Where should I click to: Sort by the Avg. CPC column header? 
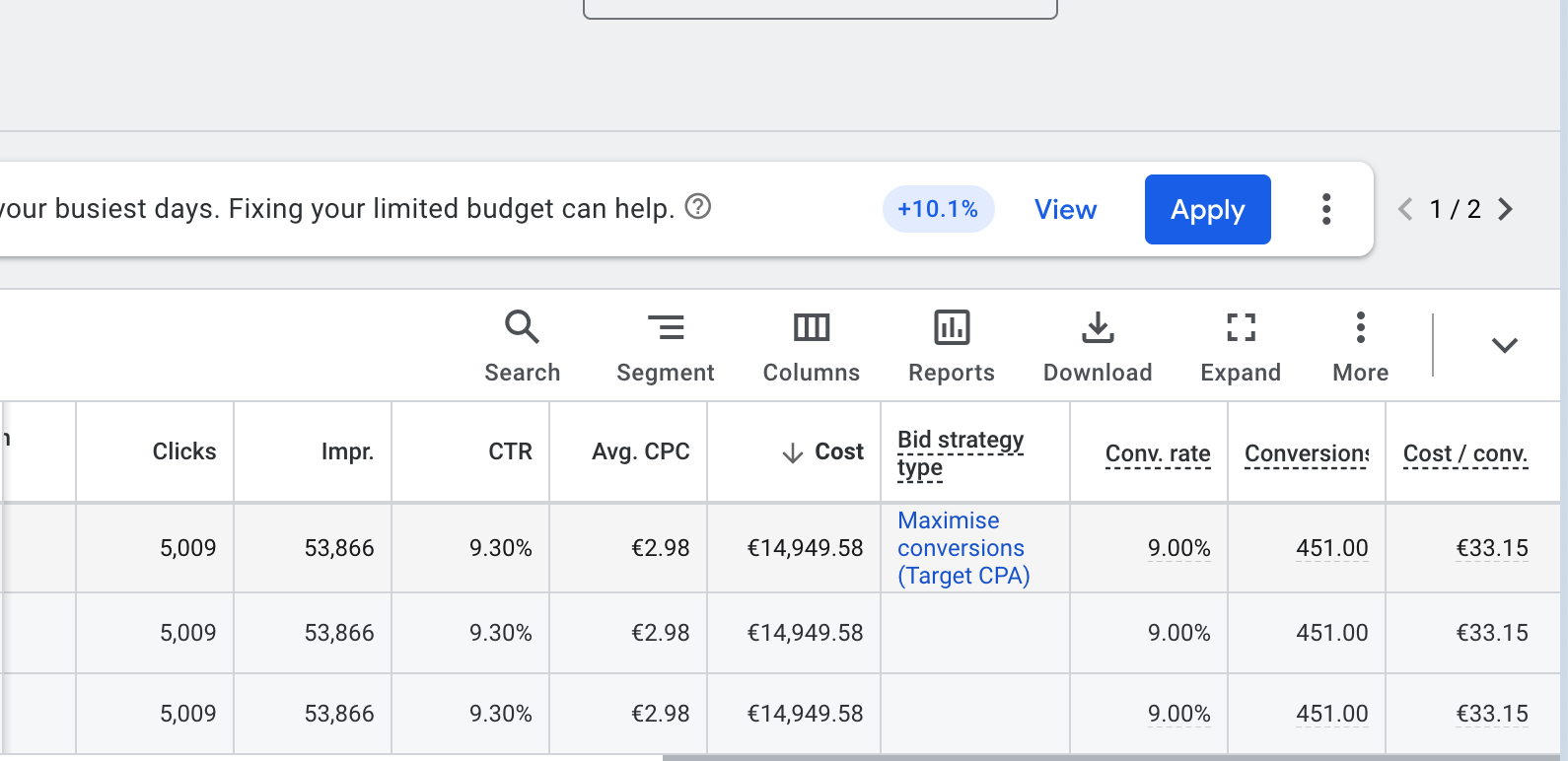point(640,451)
